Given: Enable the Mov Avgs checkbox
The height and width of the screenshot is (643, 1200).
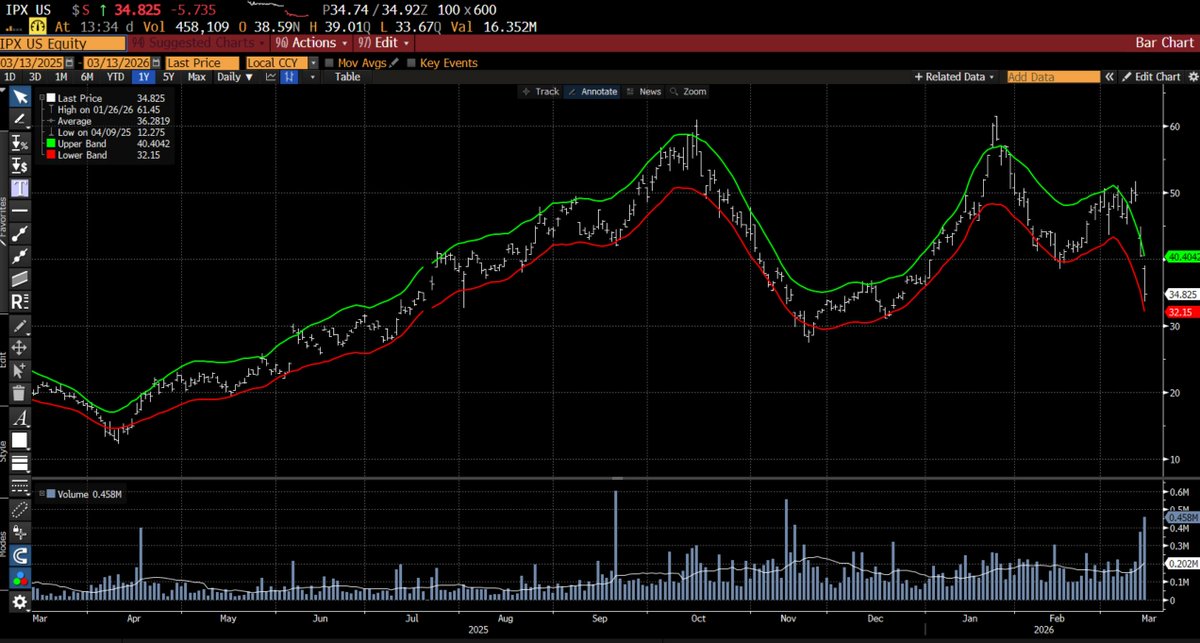Looking at the screenshot, I should 329,63.
